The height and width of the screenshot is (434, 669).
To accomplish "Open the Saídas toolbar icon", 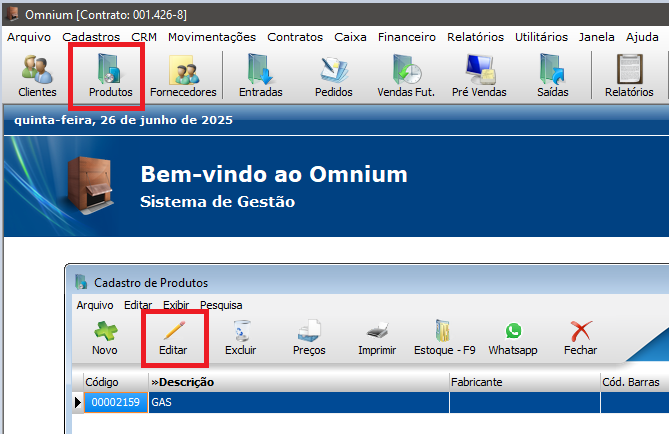I will (x=552, y=76).
